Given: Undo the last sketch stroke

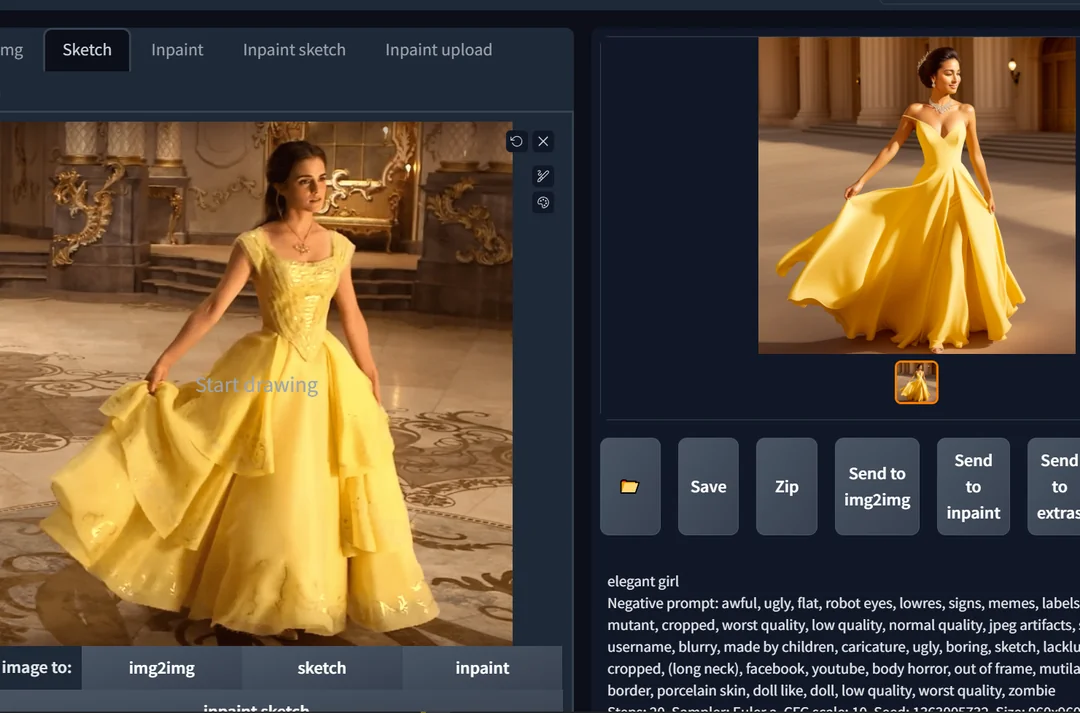Looking at the screenshot, I should (517, 141).
